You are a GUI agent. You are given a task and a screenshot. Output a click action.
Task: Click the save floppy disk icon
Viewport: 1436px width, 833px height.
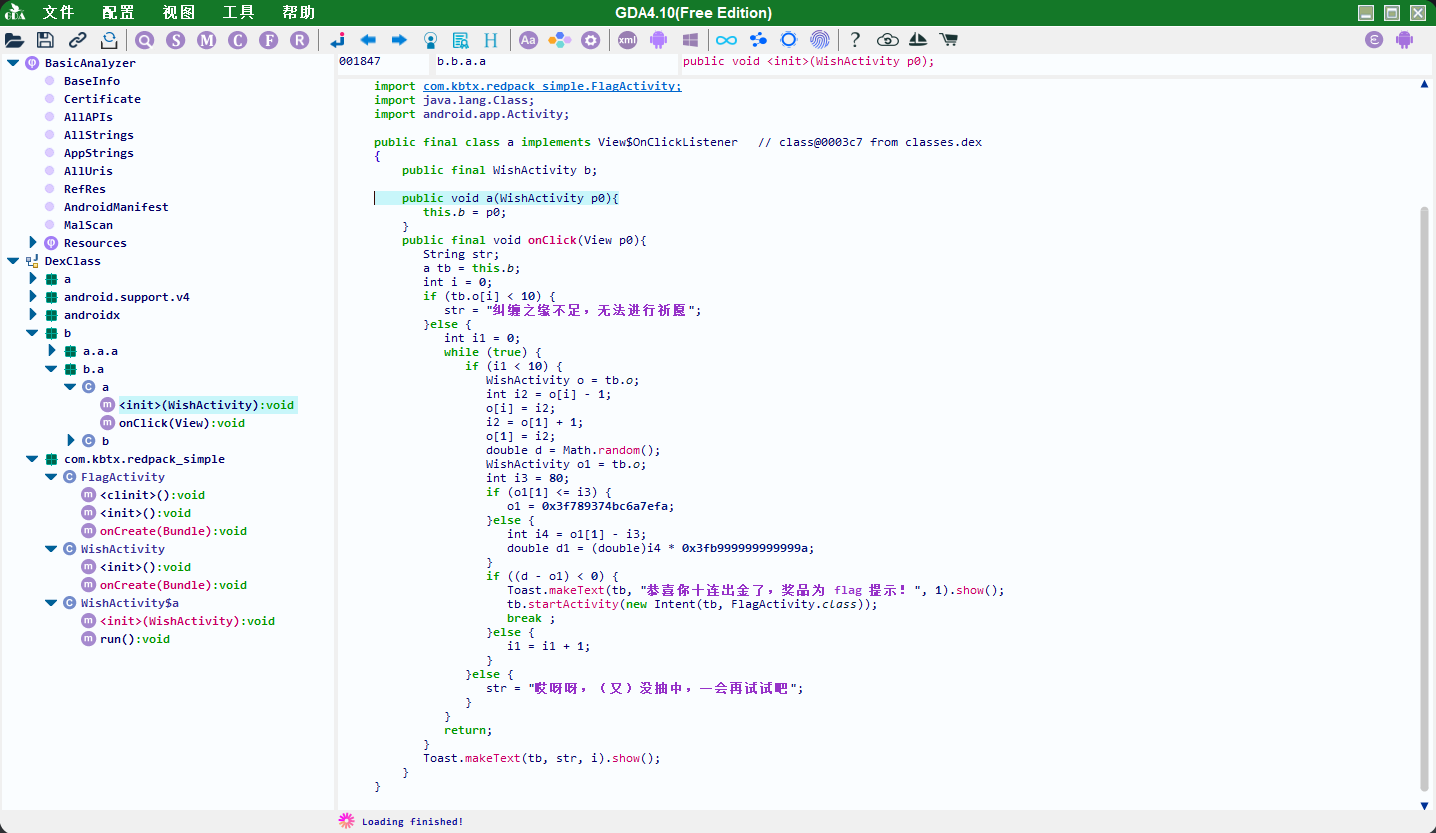(x=45, y=40)
